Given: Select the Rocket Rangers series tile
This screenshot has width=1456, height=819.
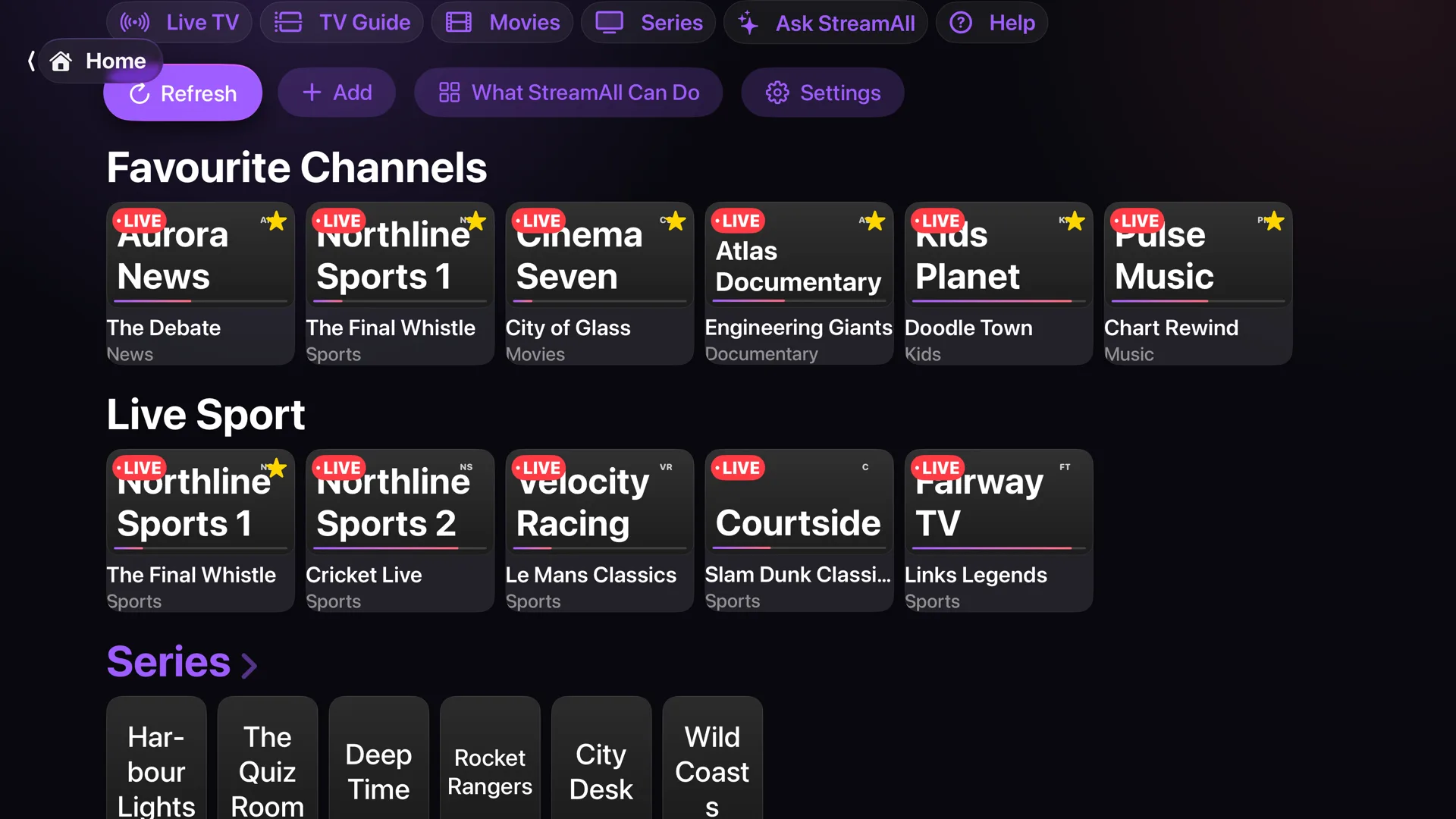Looking at the screenshot, I should click(490, 758).
